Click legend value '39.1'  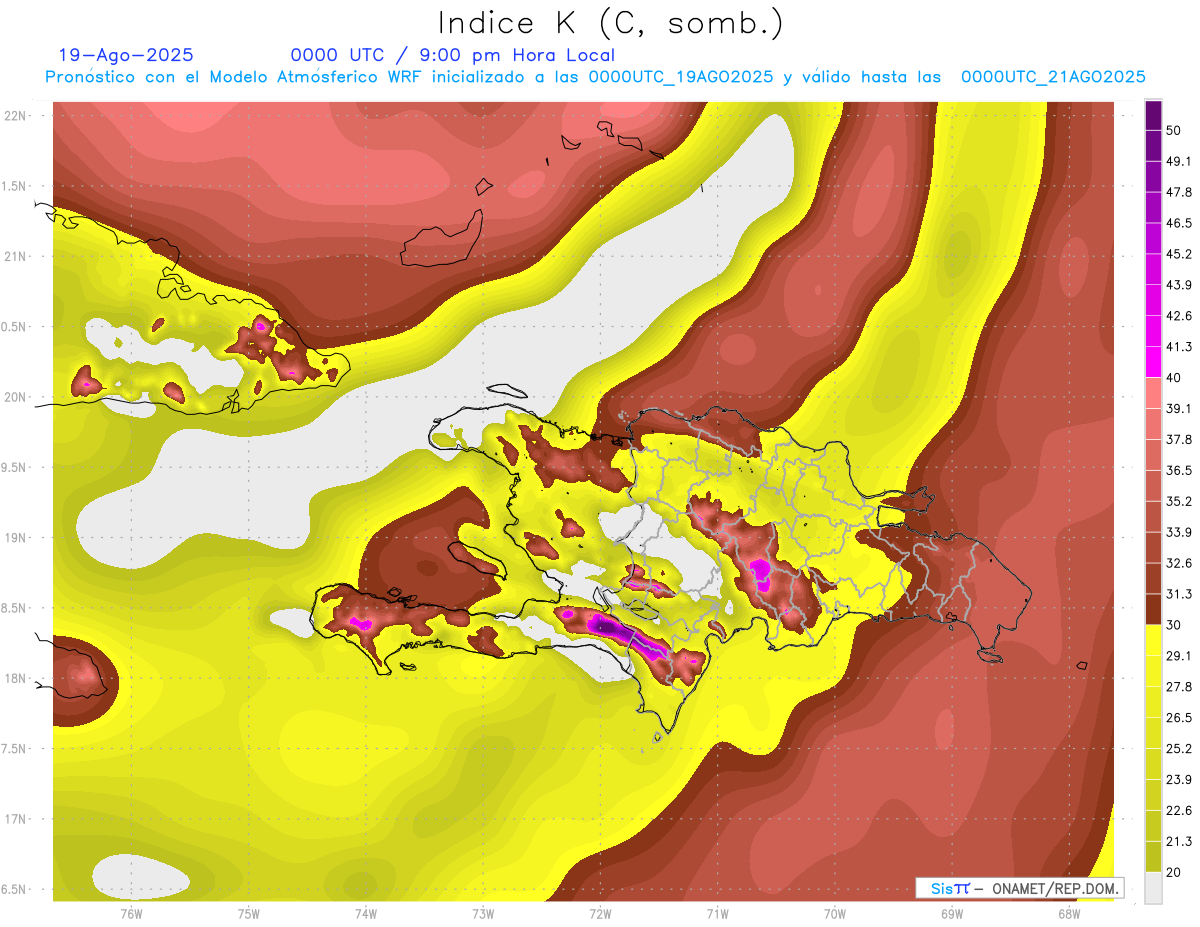coord(1179,408)
